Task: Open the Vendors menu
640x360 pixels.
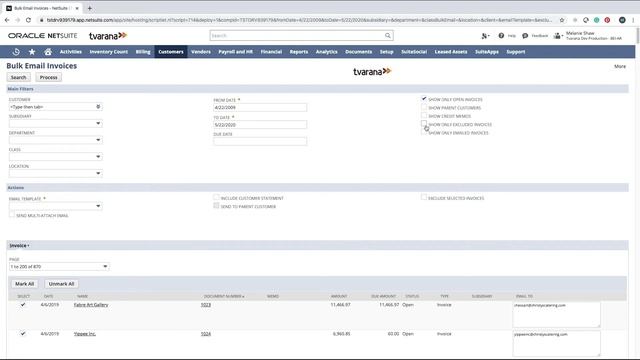Action: [201, 52]
